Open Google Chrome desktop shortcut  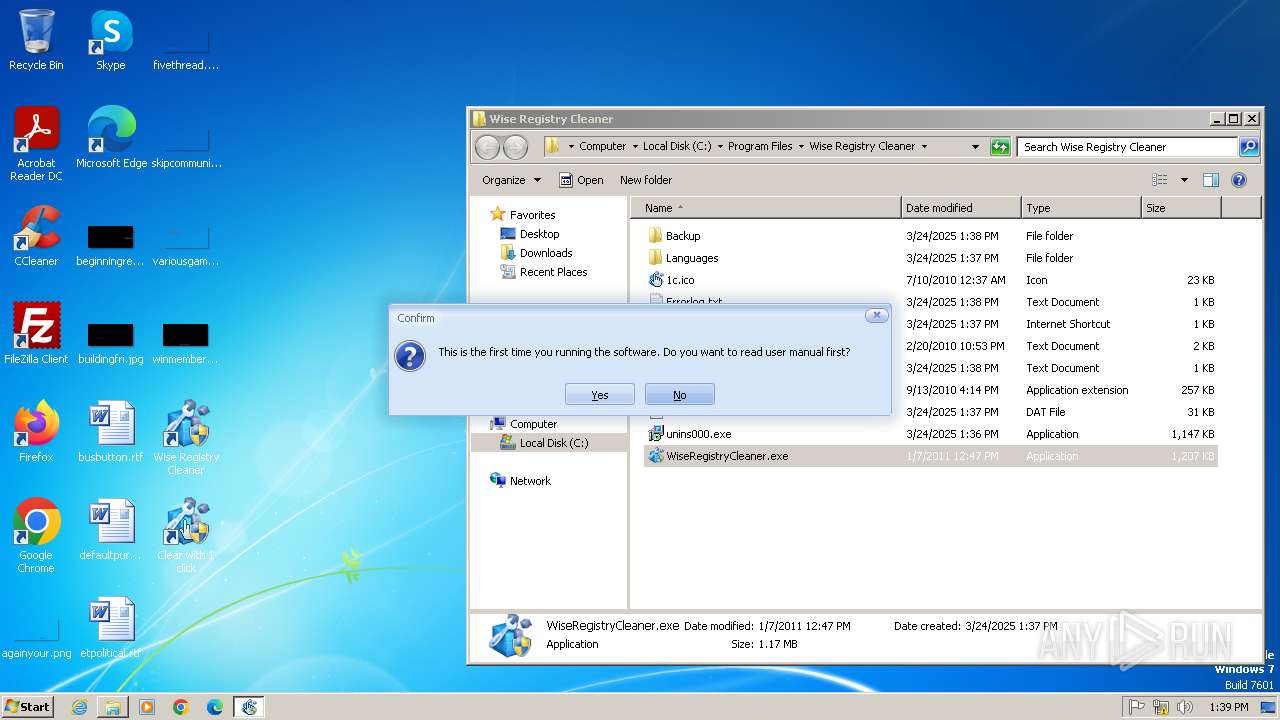click(36, 535)
